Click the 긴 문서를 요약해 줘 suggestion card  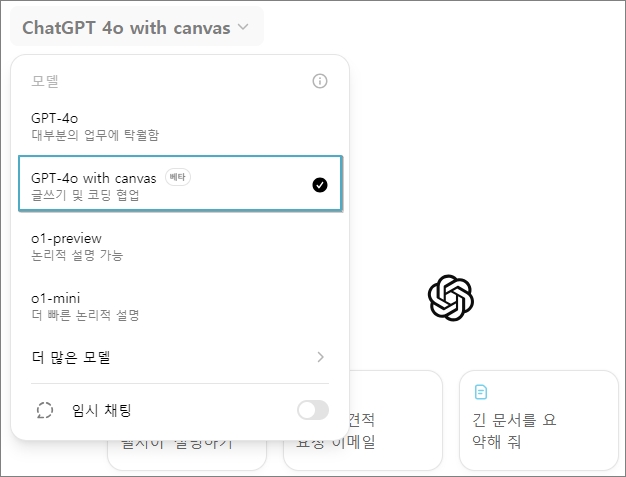click(x=539, y=420)
